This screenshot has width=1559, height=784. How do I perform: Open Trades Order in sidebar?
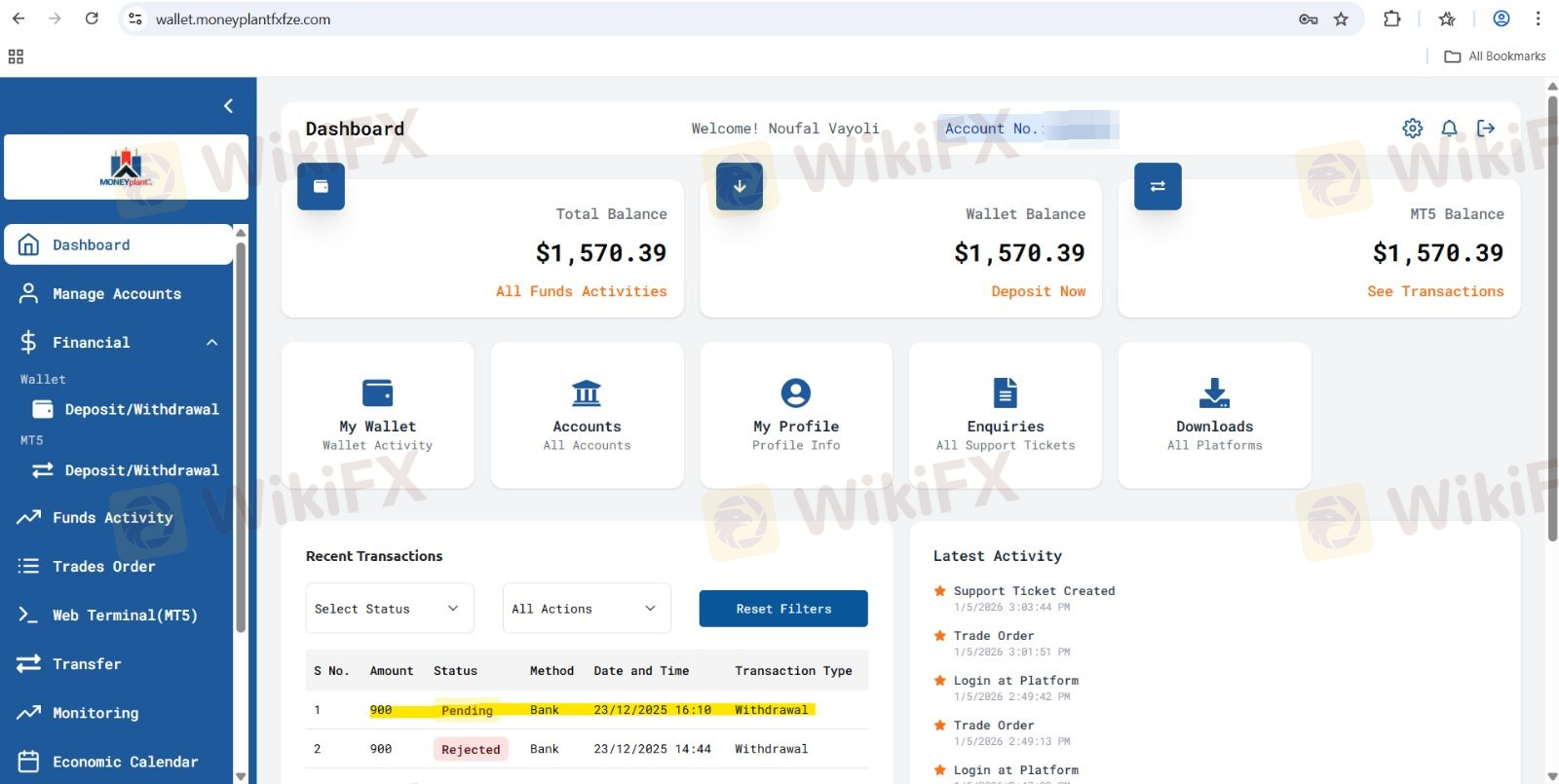pyautogui.click(x=103, y=567)
